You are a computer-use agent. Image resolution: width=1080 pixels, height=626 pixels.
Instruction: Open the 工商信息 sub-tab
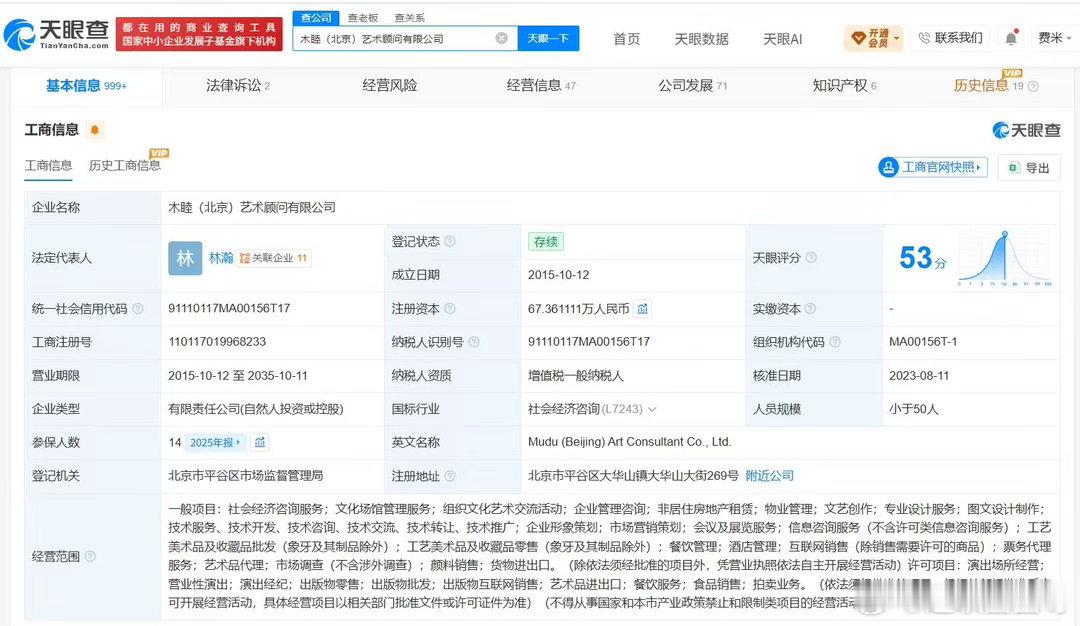pyautogui.click(x=48, y=166)
